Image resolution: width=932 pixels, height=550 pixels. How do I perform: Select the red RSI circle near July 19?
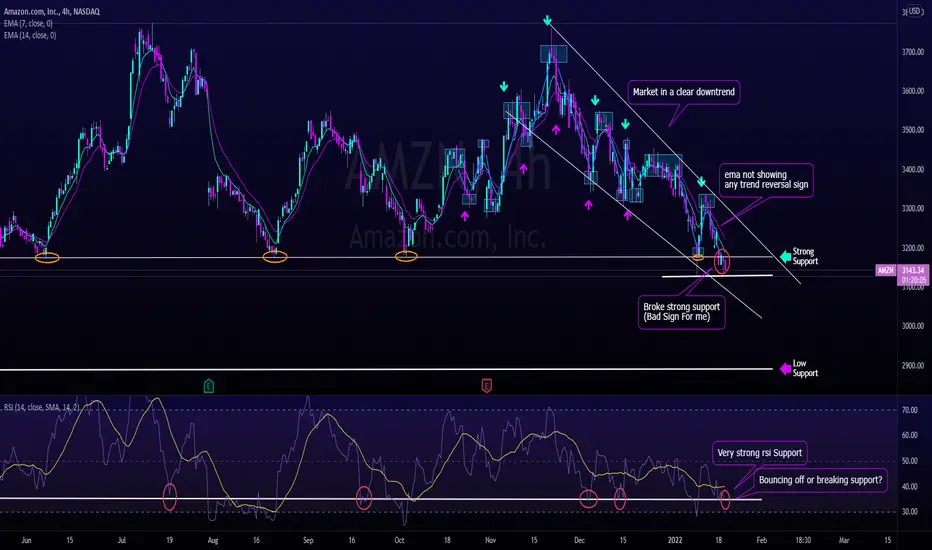click(x=170, y=497)
